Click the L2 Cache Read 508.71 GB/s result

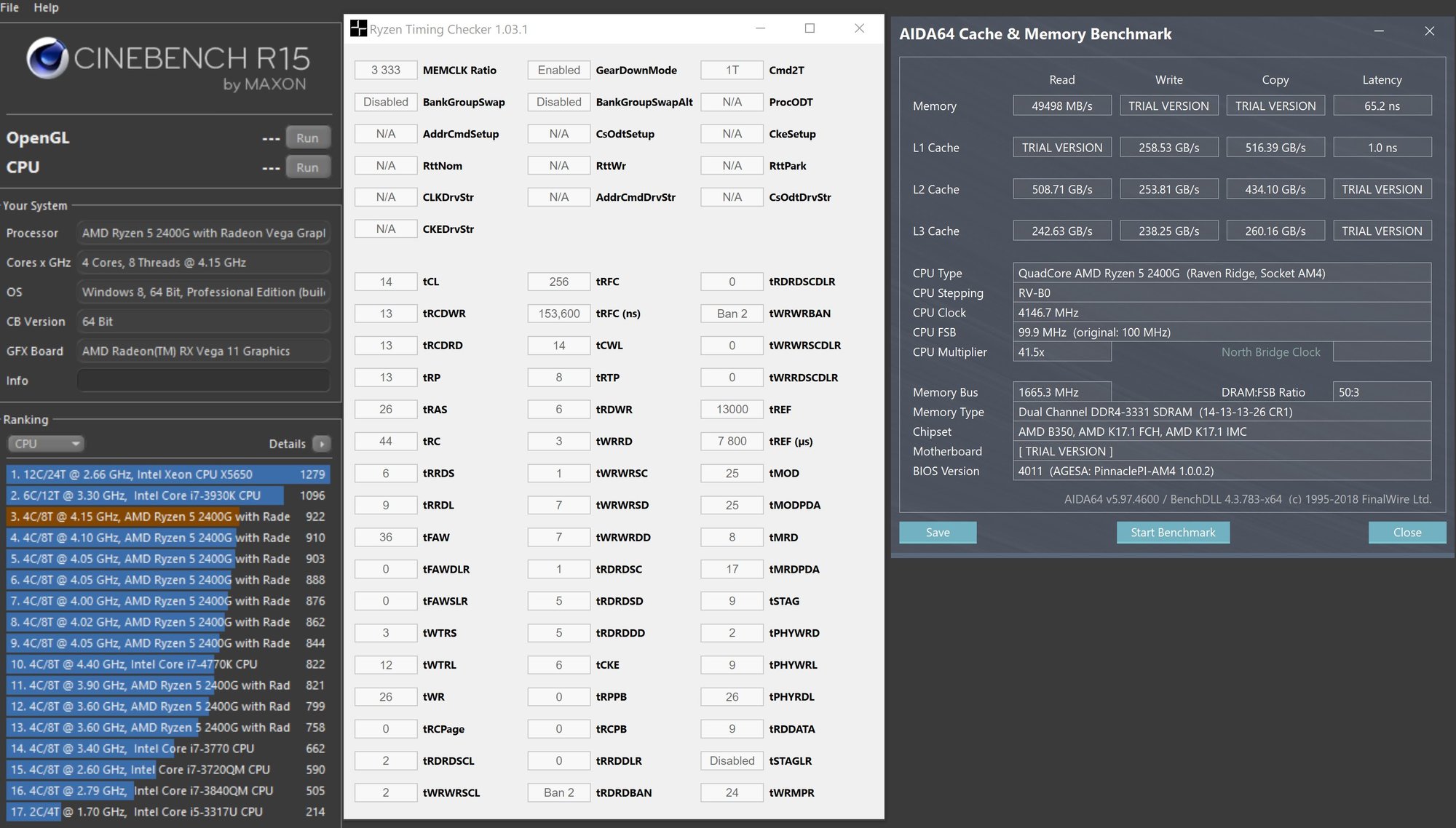point(1062,189)
